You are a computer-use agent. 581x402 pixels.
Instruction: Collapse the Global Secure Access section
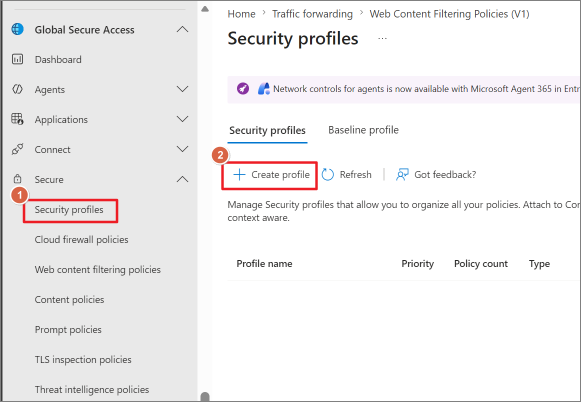[182, 29]
